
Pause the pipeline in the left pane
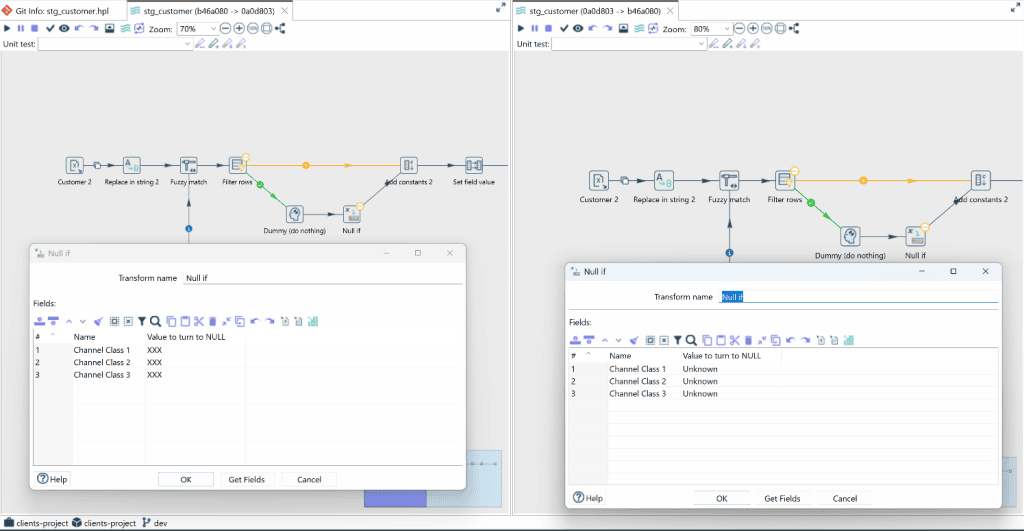21,28
